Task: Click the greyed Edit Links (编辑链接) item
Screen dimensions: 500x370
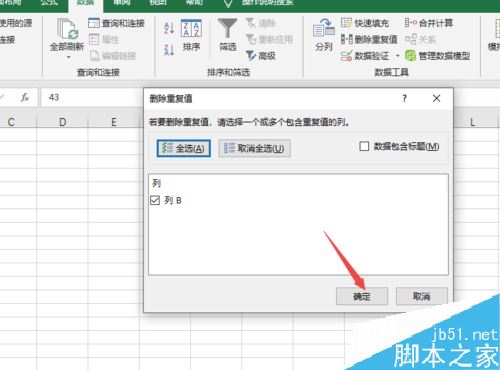Action: point(113,56)
